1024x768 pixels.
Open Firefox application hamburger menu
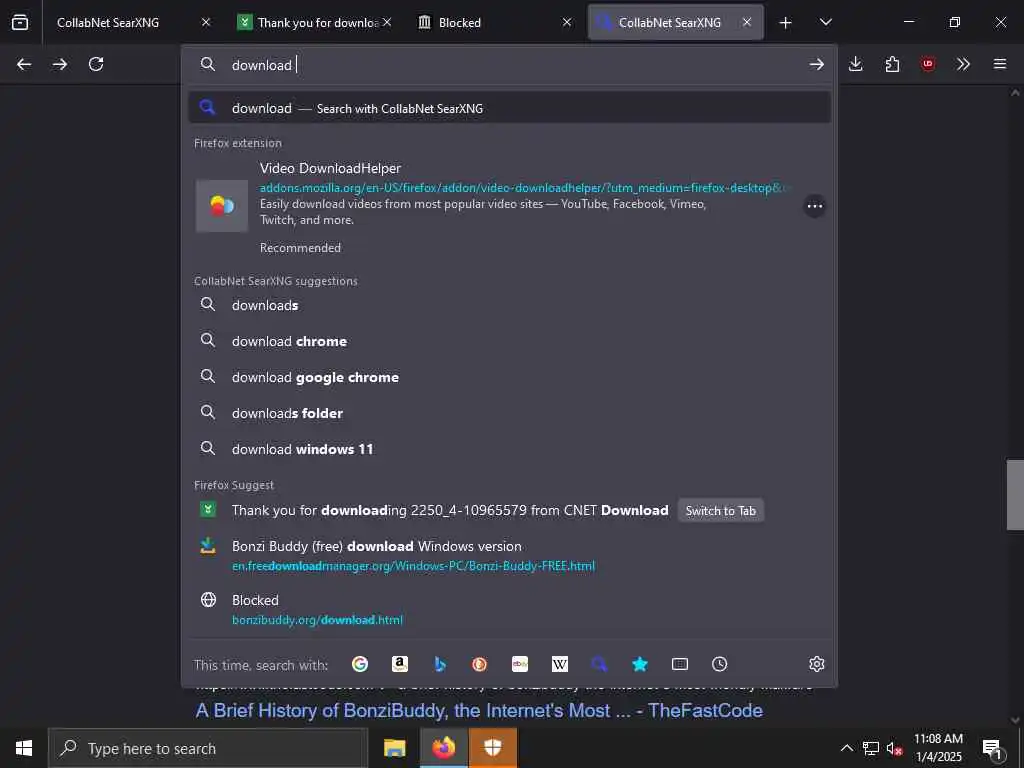click(x=1000, y=64)
